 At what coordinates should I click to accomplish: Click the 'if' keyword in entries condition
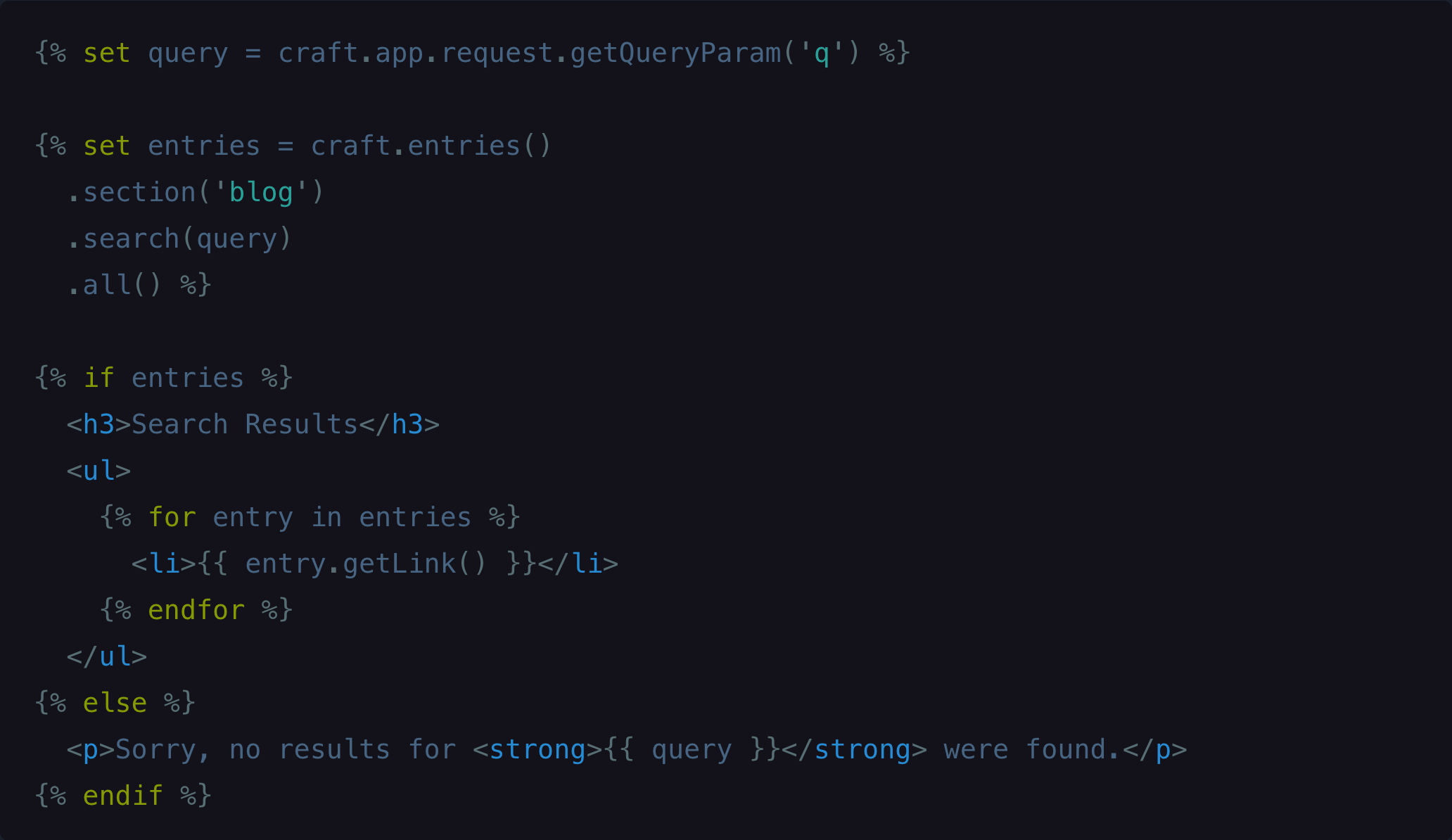click(98, 378)
